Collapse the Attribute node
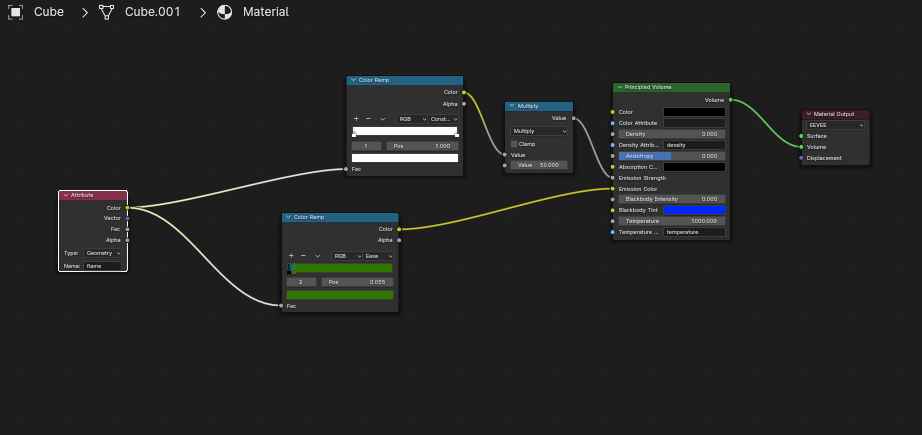 [x=65, y=195]
